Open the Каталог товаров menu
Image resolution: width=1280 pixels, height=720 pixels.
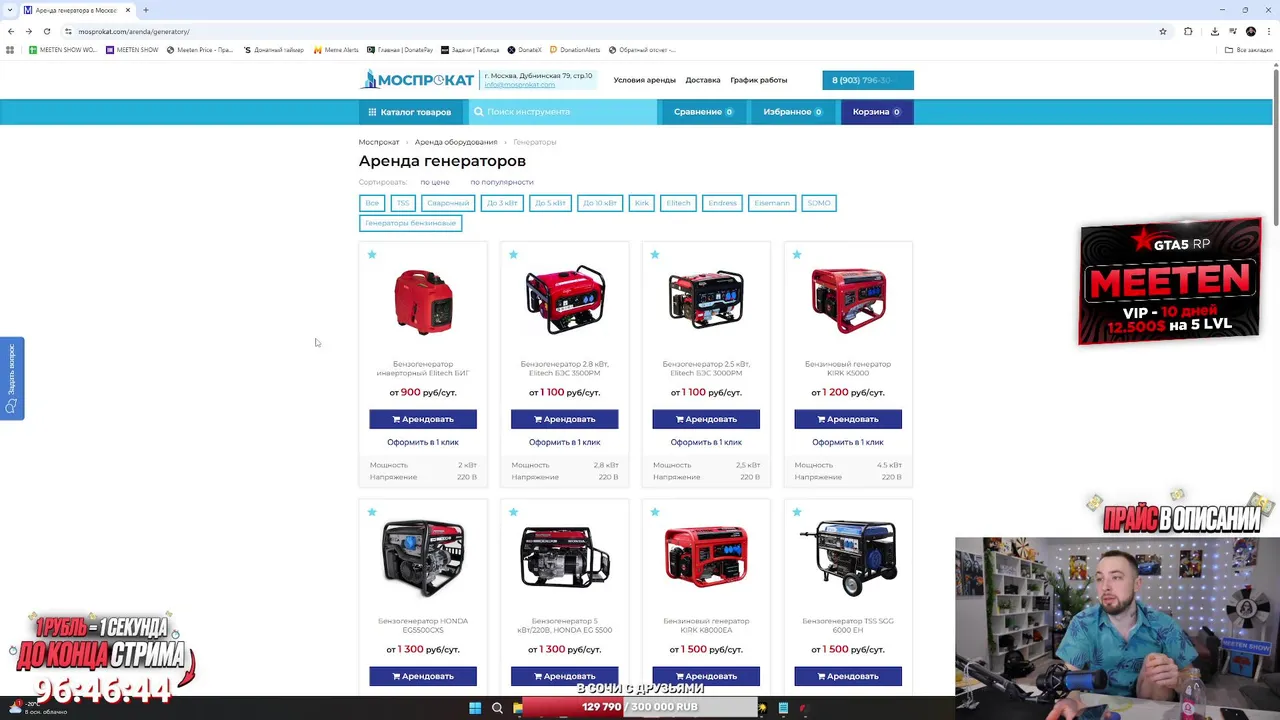[x=410, y=112]
